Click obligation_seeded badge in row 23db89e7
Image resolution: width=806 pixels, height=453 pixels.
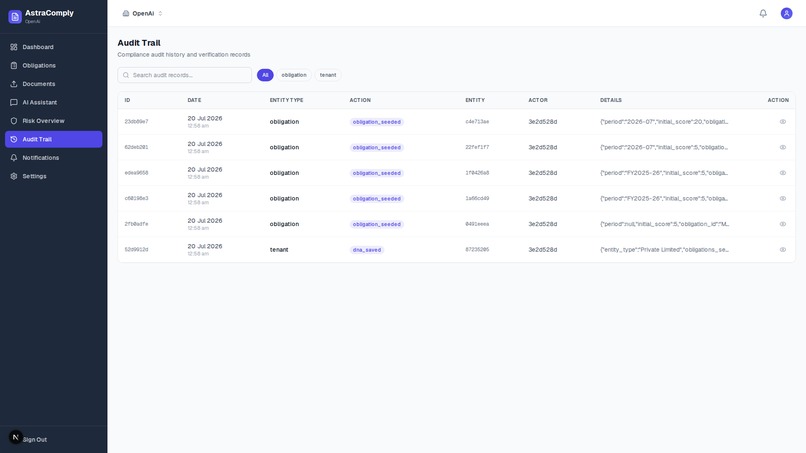[x=377, y=122]
